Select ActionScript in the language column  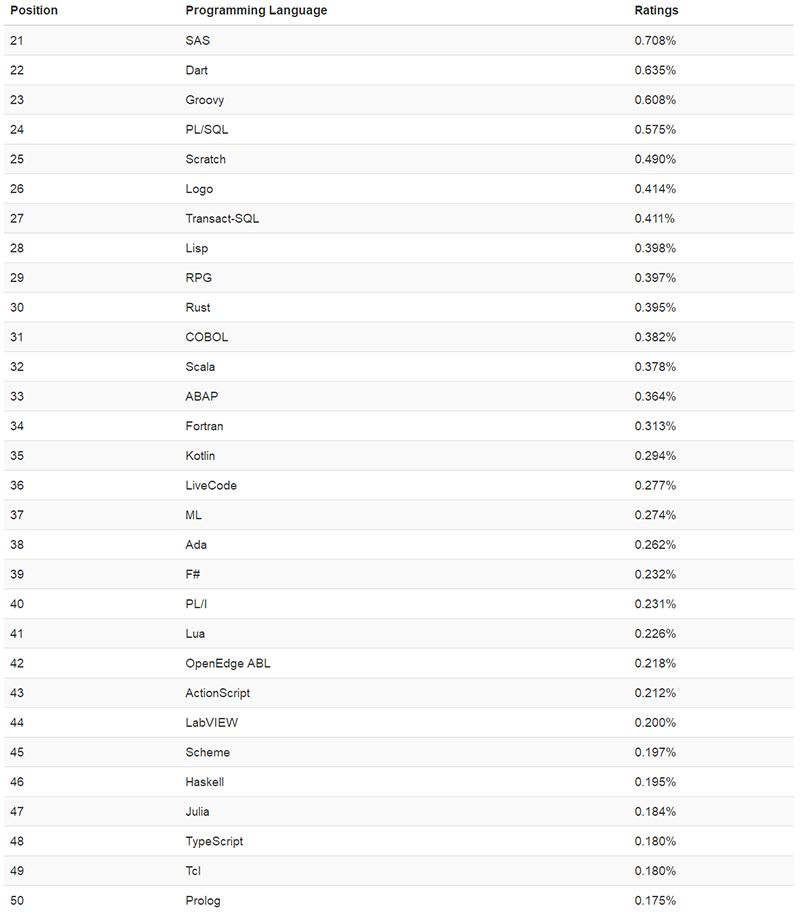click(x=218, y=693)
